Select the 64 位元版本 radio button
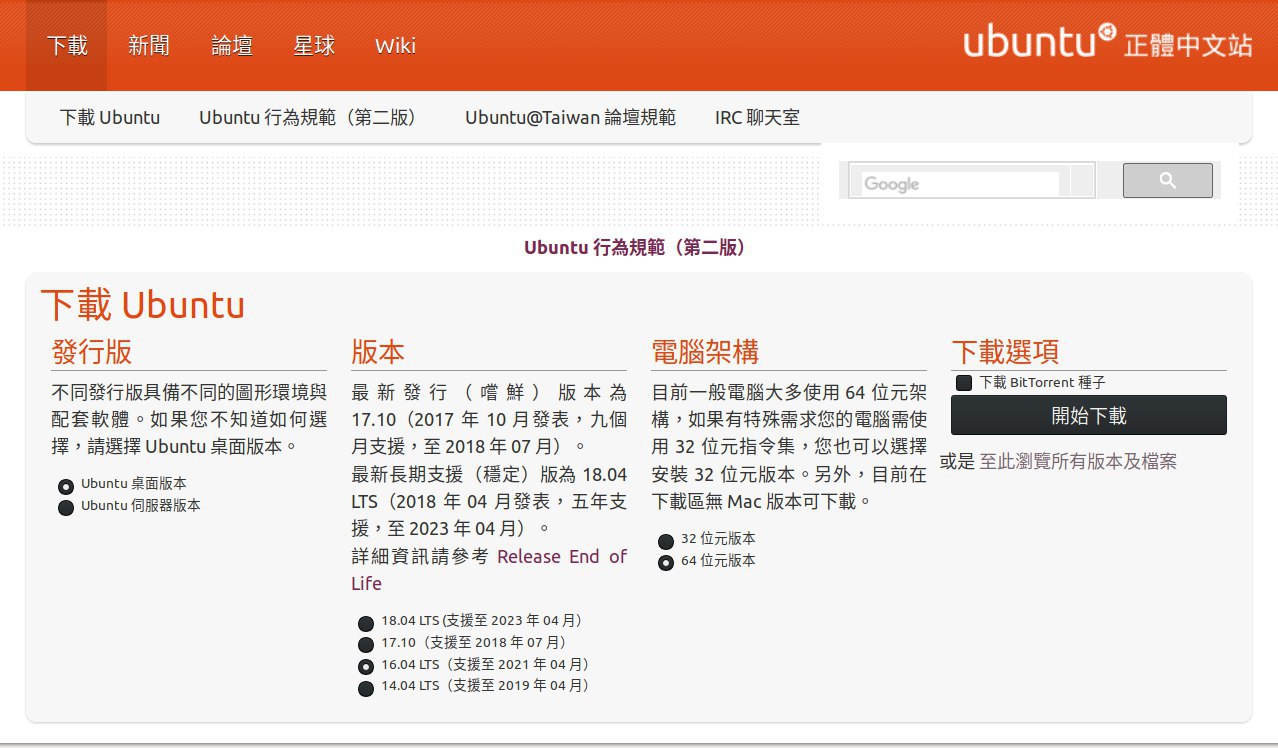1278x748 pixels. coord(666,563)
